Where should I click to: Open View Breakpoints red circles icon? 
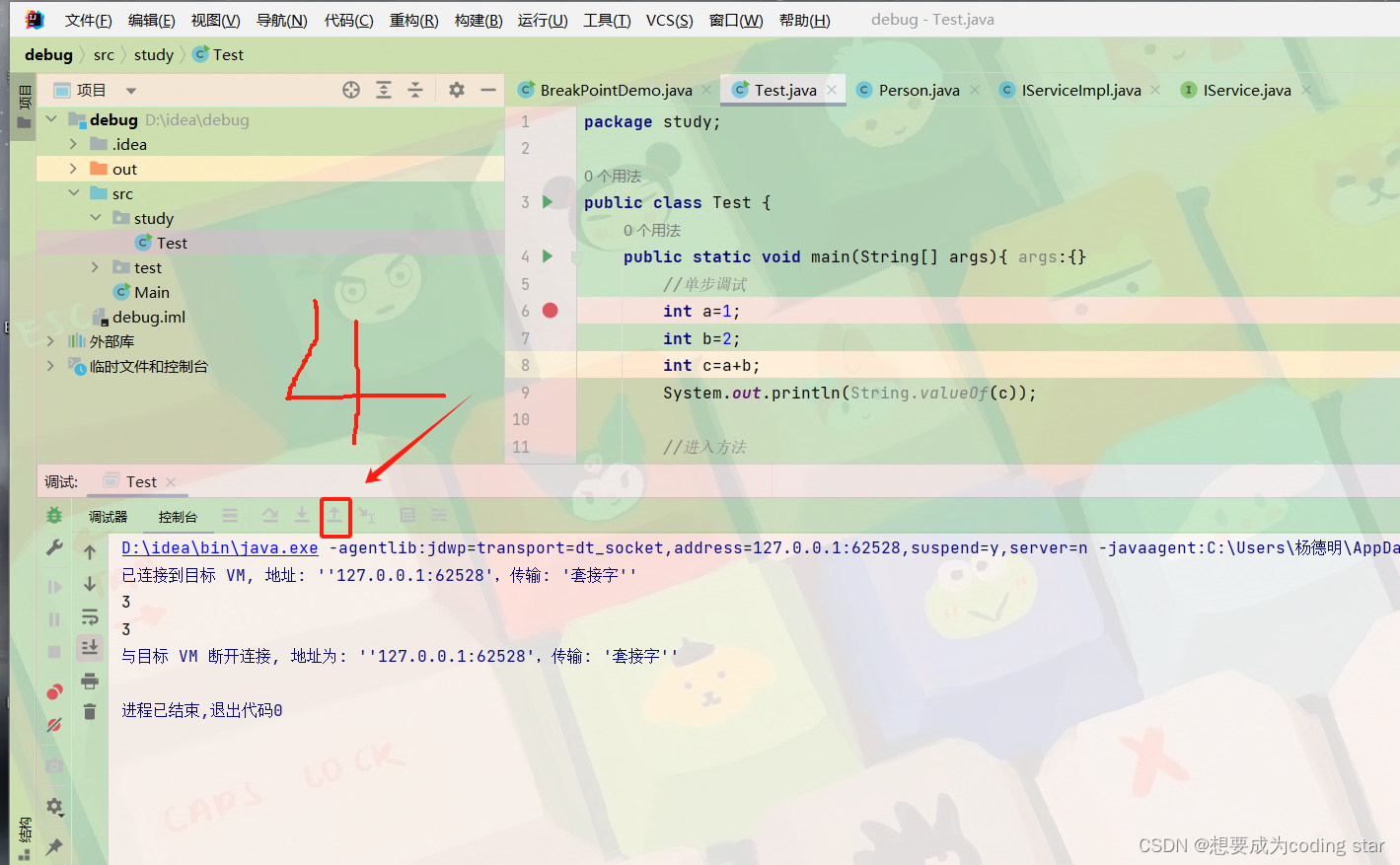[54, 691]
